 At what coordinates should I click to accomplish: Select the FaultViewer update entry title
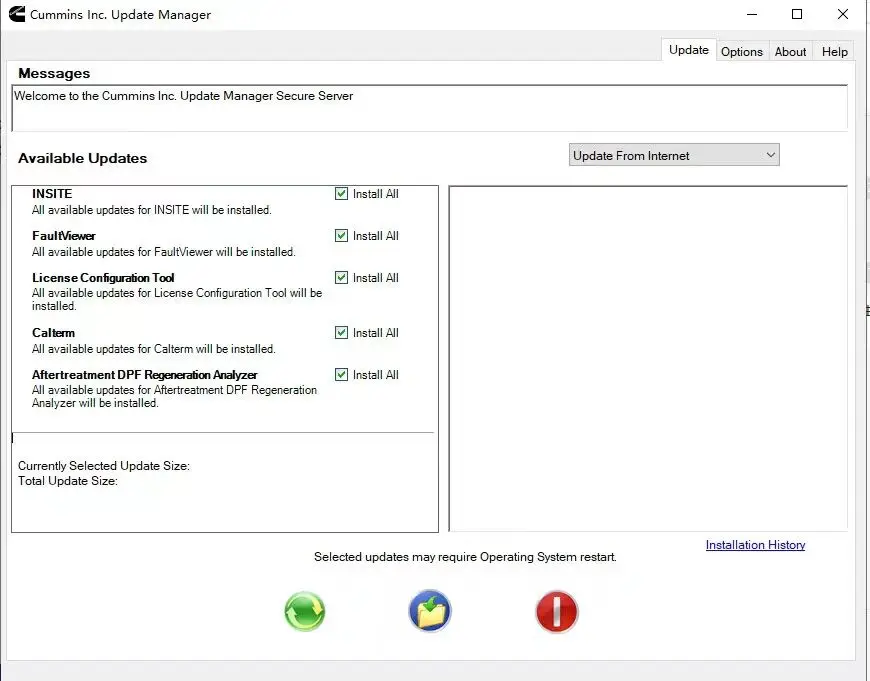click(64, 236)
